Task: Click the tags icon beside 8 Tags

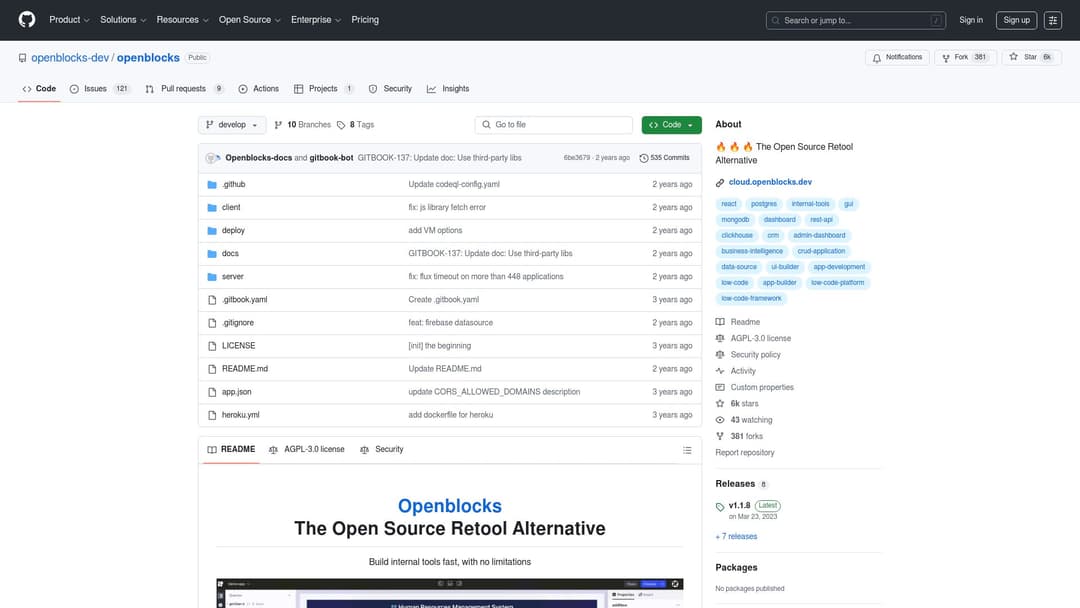Action: (x=341, y=125)
